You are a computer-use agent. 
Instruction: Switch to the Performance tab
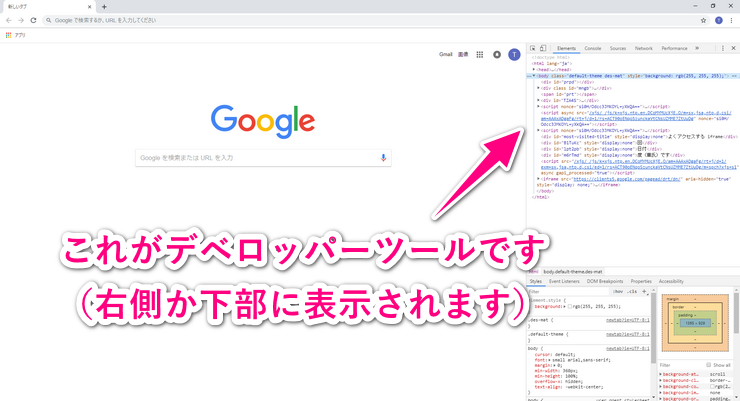pyautogui.click(x=674, y=48)
